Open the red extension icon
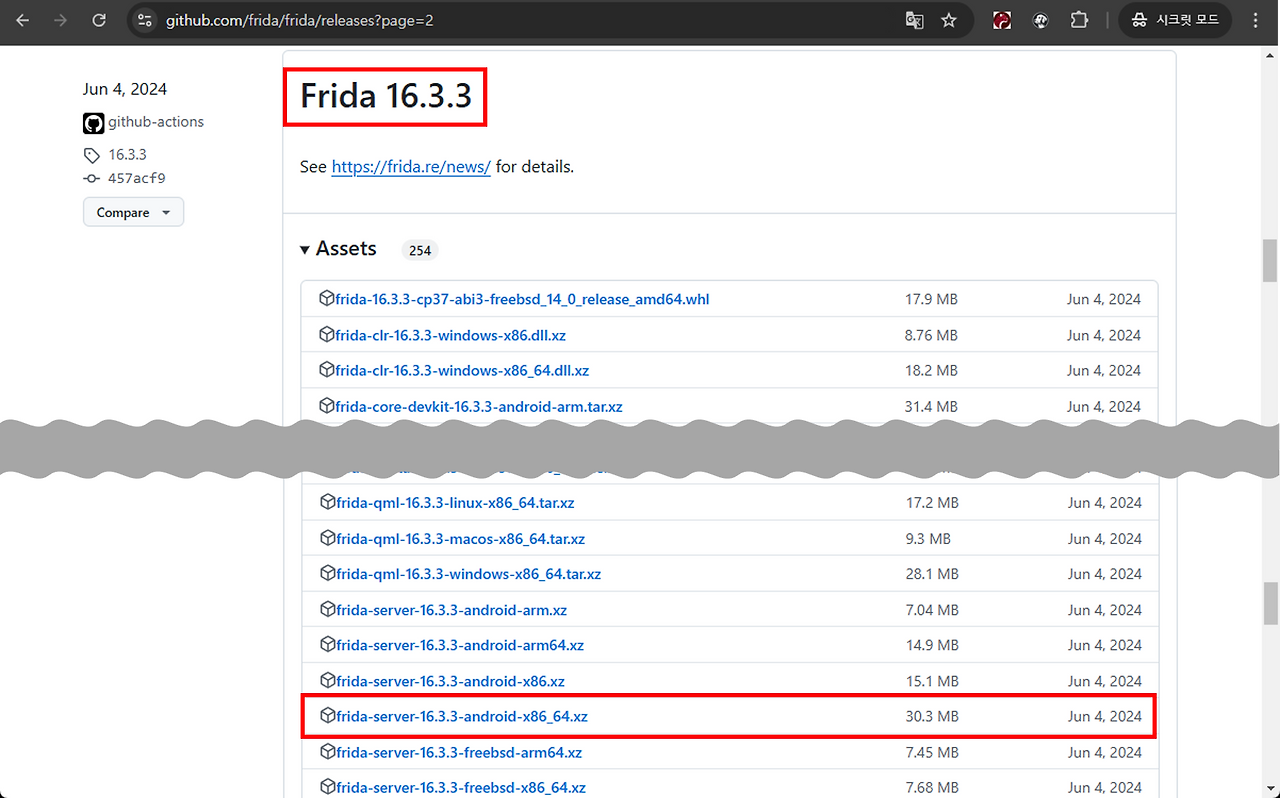Image resolution: width=1280 pixels, height=798 pixels. click(x=1002, y=20)
